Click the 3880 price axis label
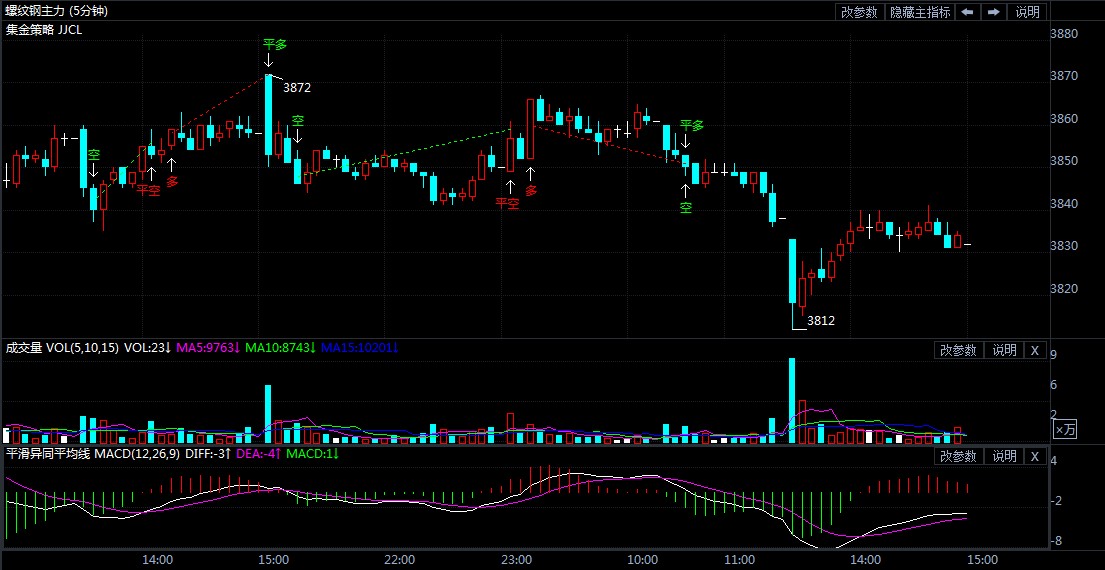Screen dimensions: 1105x570 (x=1064, y=34)
